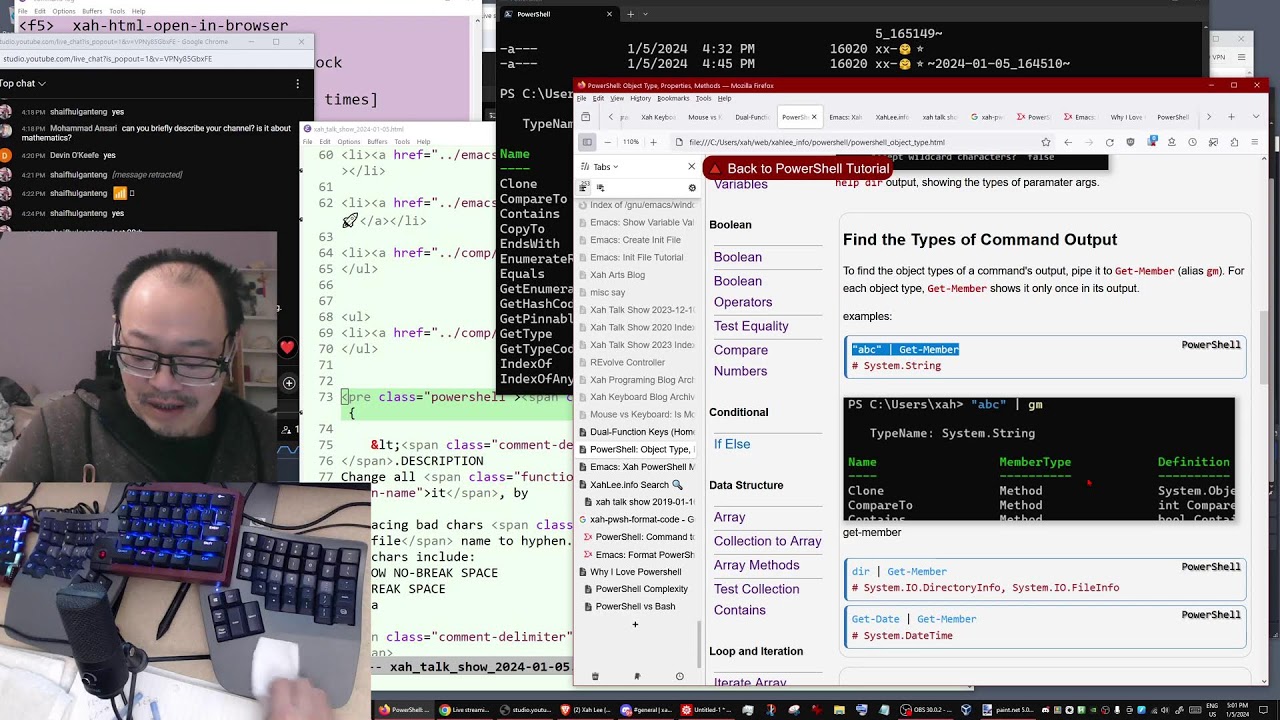This screenshot has width=1280, height=720.
Task: Select misc say sidebar tab
Action: click(x=636, y=292)
